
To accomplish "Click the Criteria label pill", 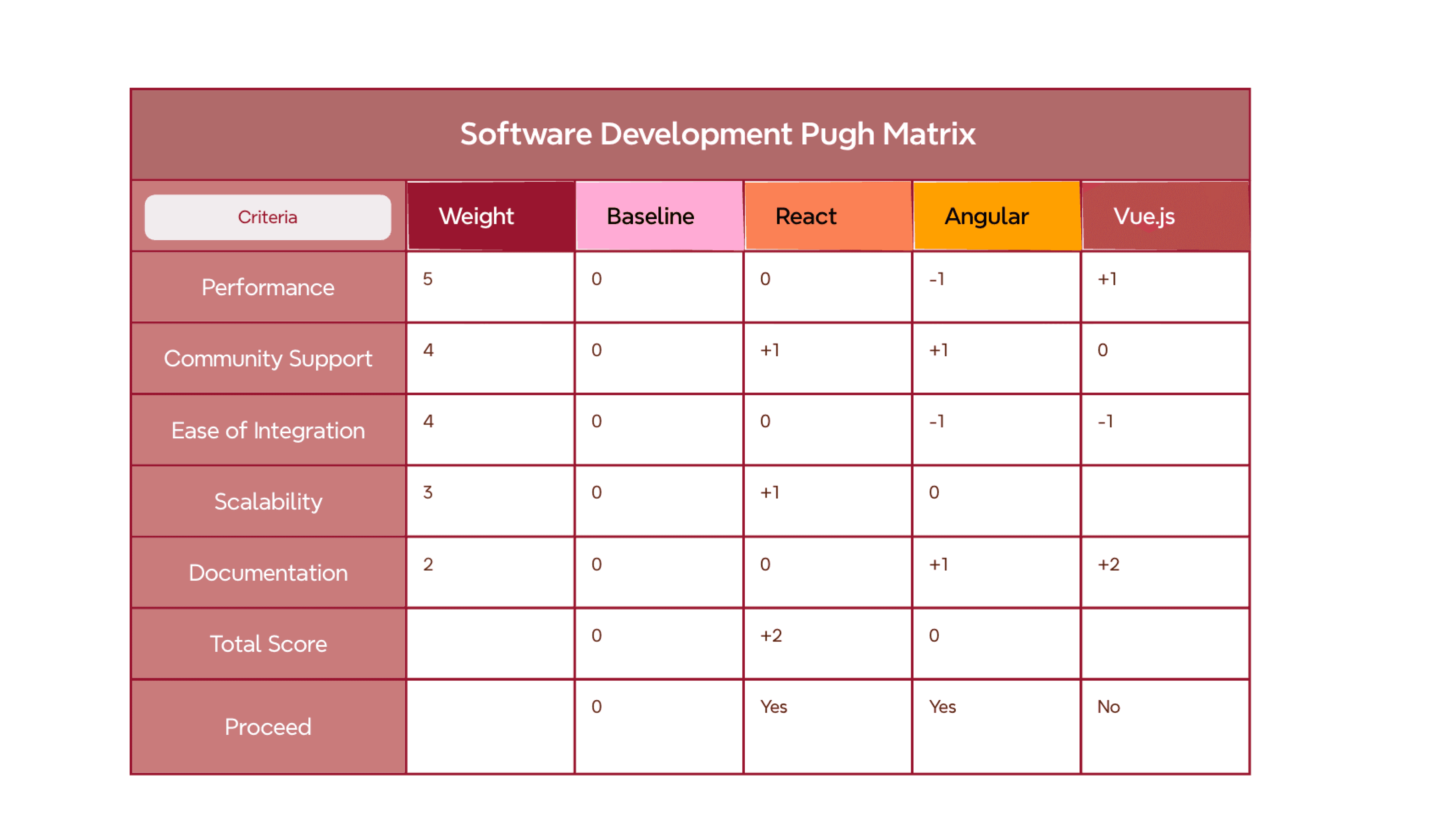I will [x=268, y=217].
